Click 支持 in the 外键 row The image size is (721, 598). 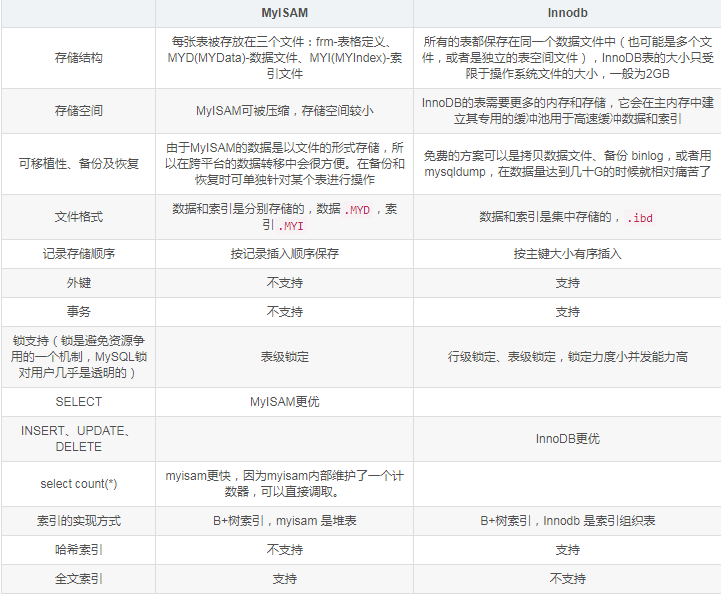[x=567, y=283]
